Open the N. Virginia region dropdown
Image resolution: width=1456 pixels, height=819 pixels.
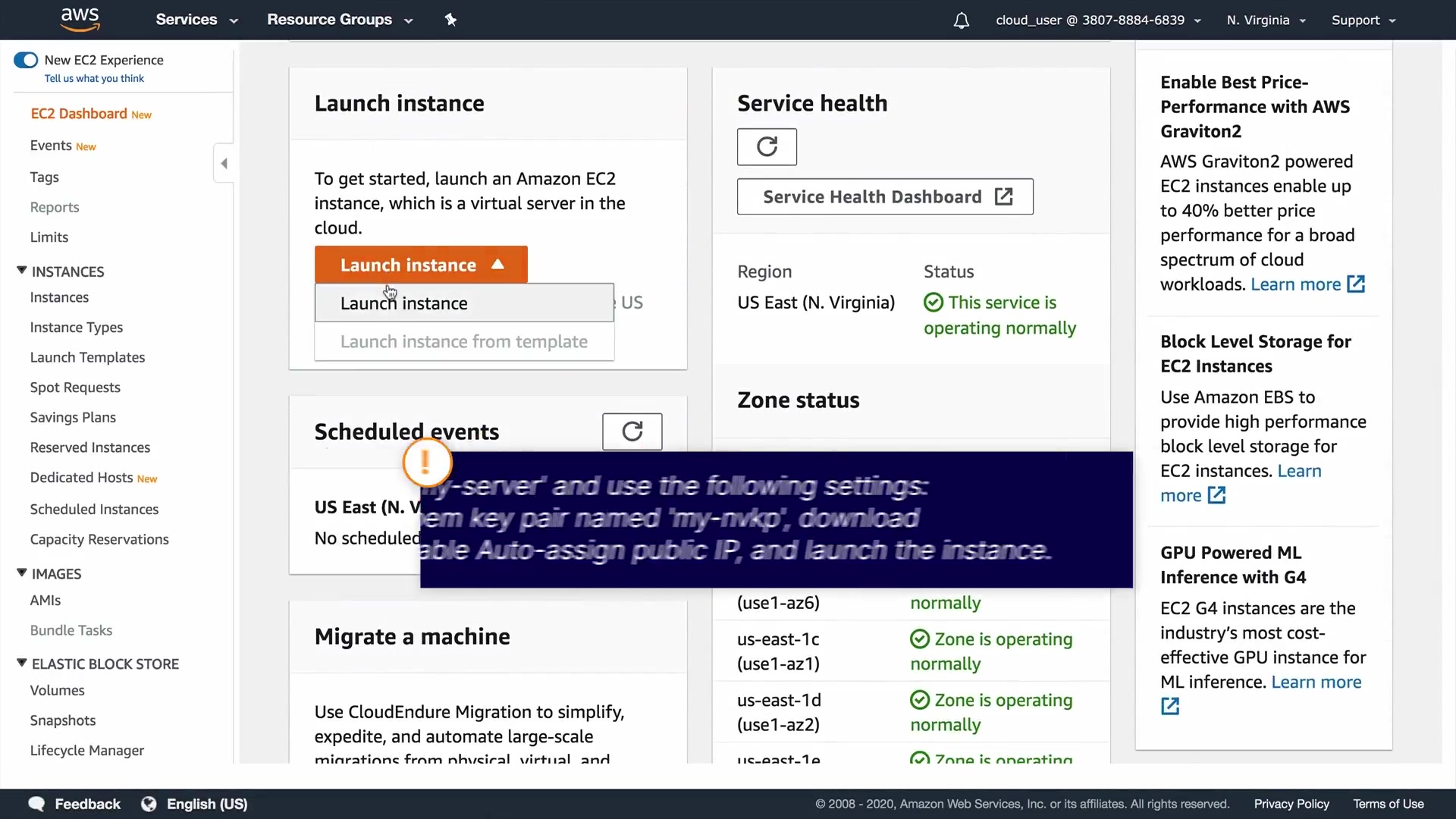[1266, 20]
